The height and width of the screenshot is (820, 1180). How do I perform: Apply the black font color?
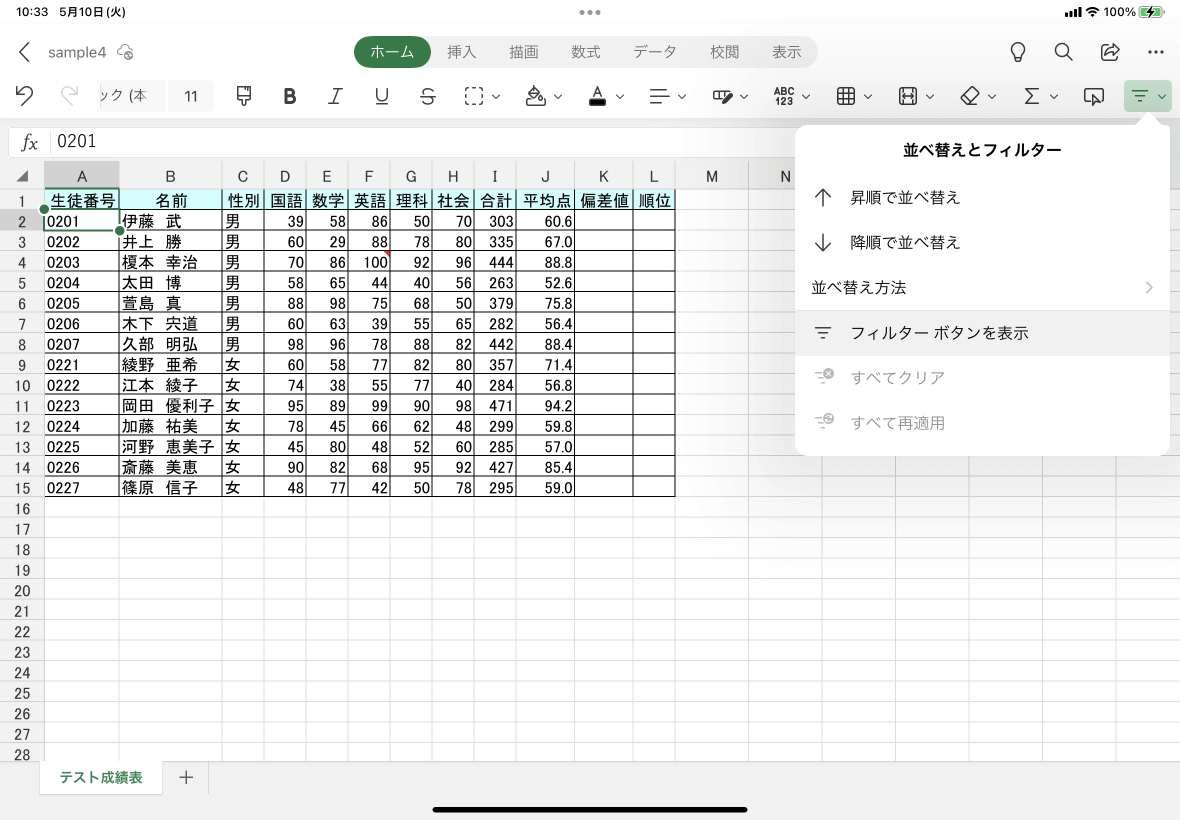click(x=598, y=96)
